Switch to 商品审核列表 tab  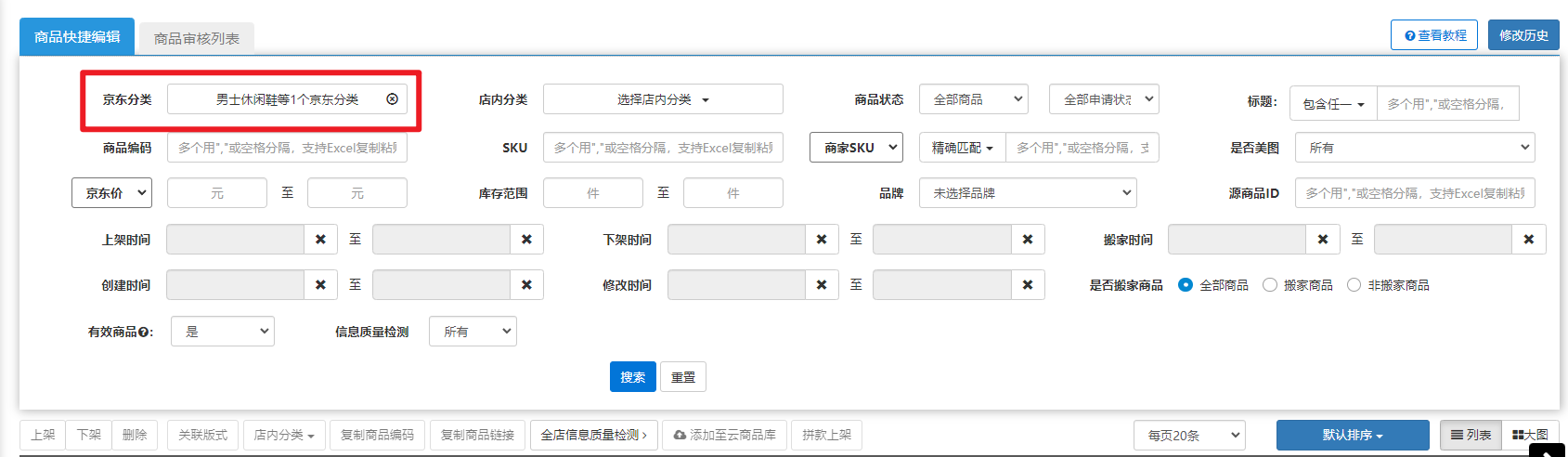click(x=196, y=38)
